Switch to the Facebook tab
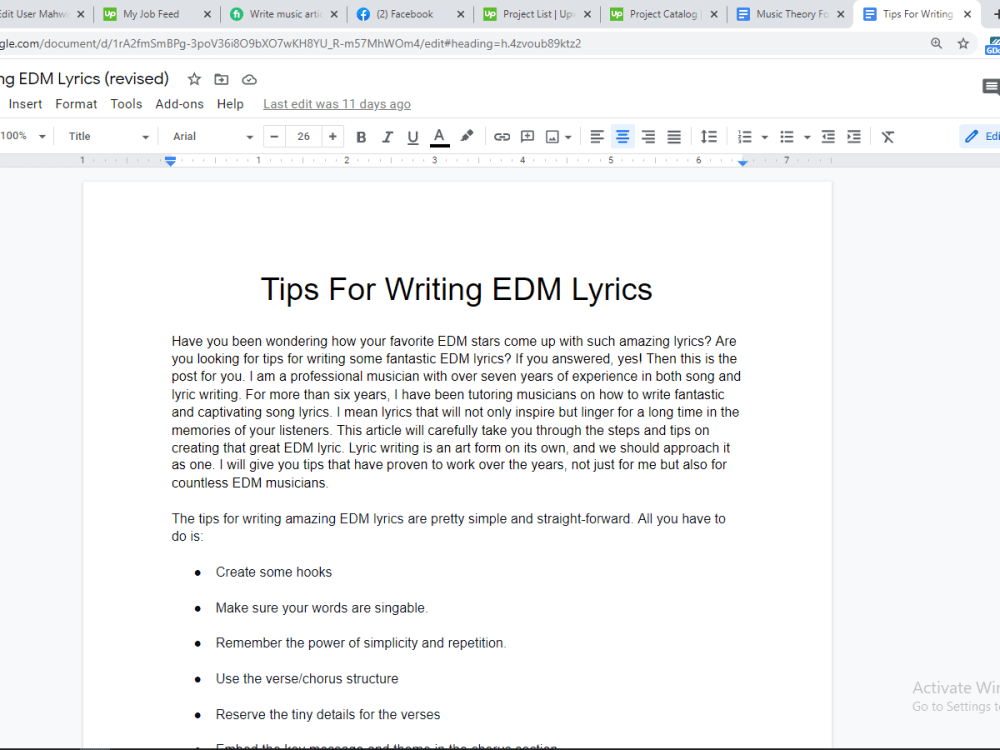1000x750 pixels. tap(404, 14)
